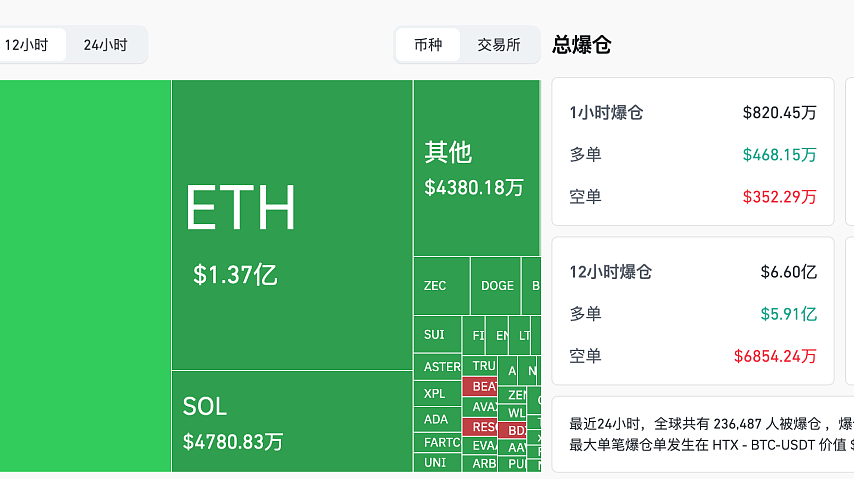The image size is (854, 480).
Task: Select the red BEA treemap cell
Action: pos(480,386)
